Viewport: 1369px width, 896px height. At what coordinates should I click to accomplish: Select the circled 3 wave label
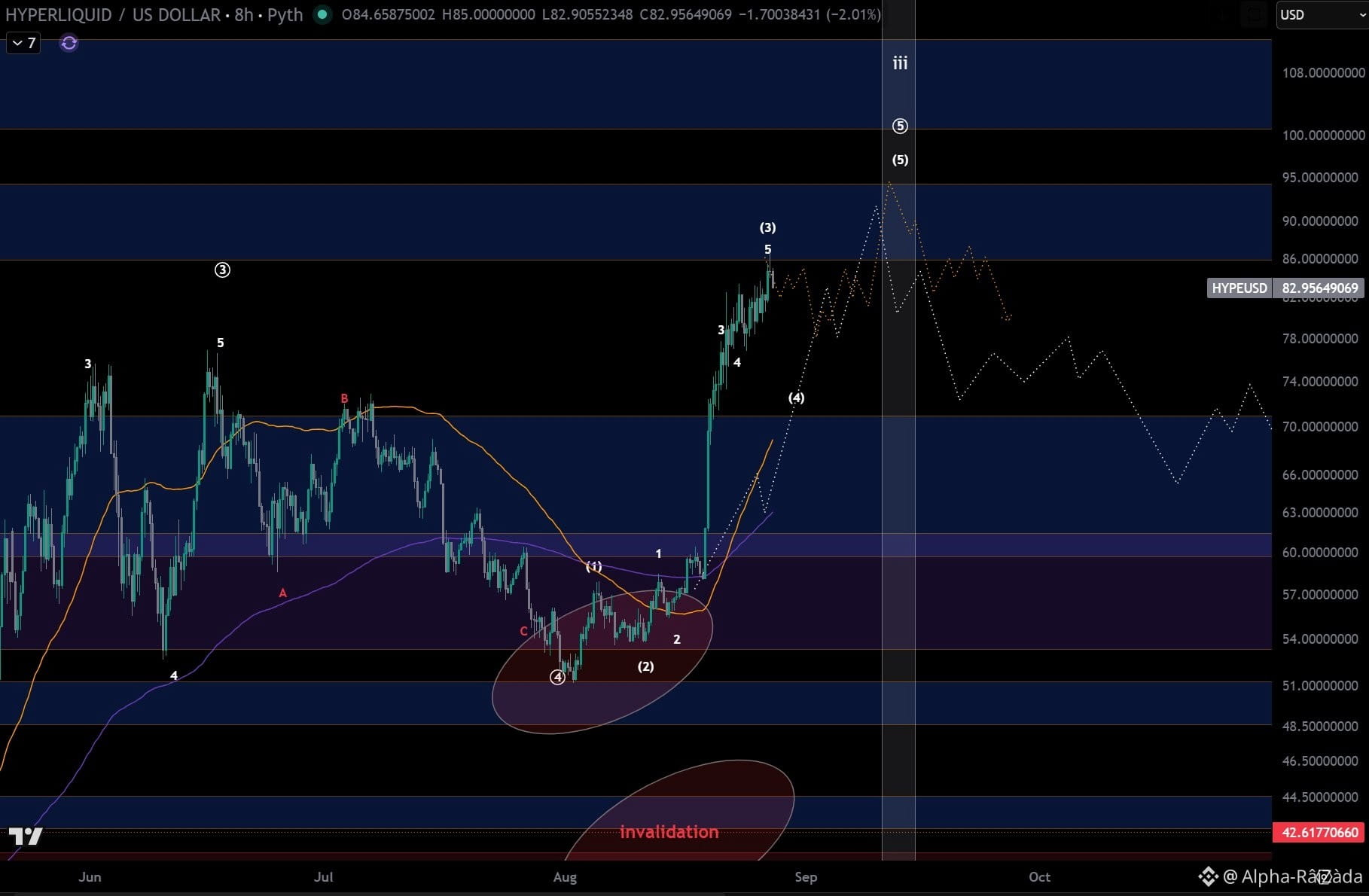pyautogui.click(x=222, y=270)
